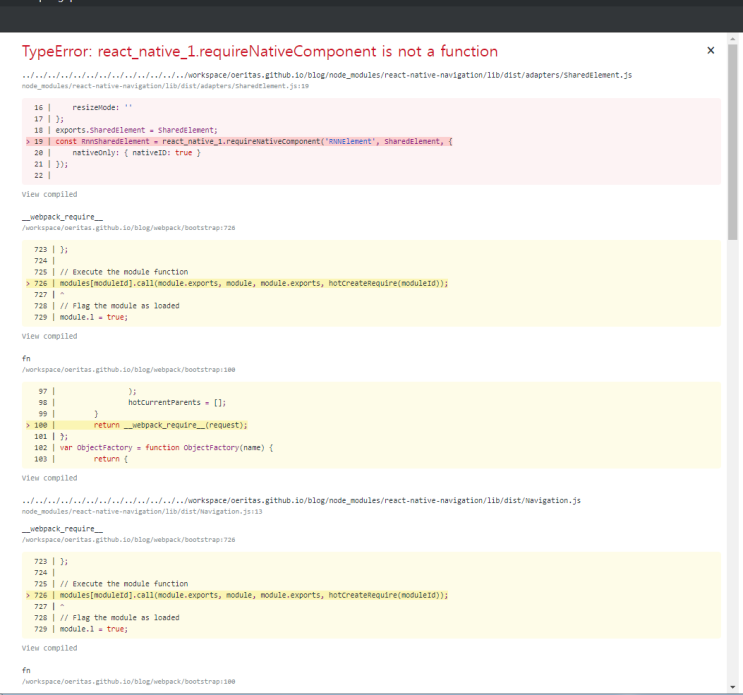
Task: Click the small SharedElement.js:19 path
Action: [x=165, y=86]
